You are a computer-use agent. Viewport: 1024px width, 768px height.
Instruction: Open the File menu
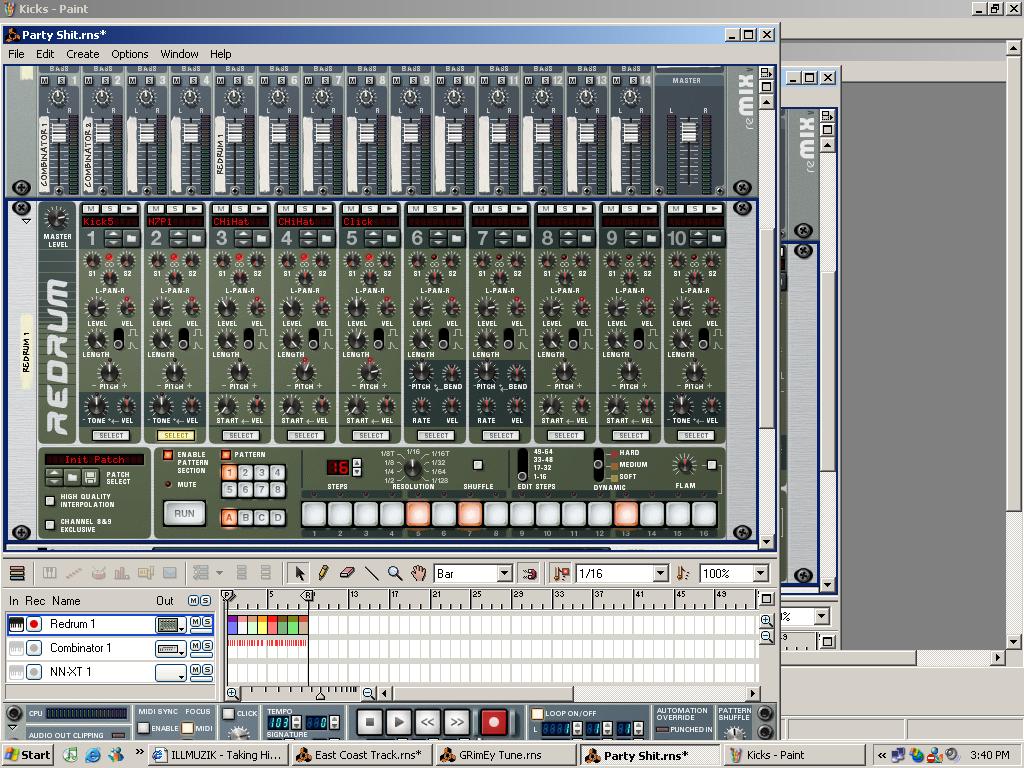point(16,54)
